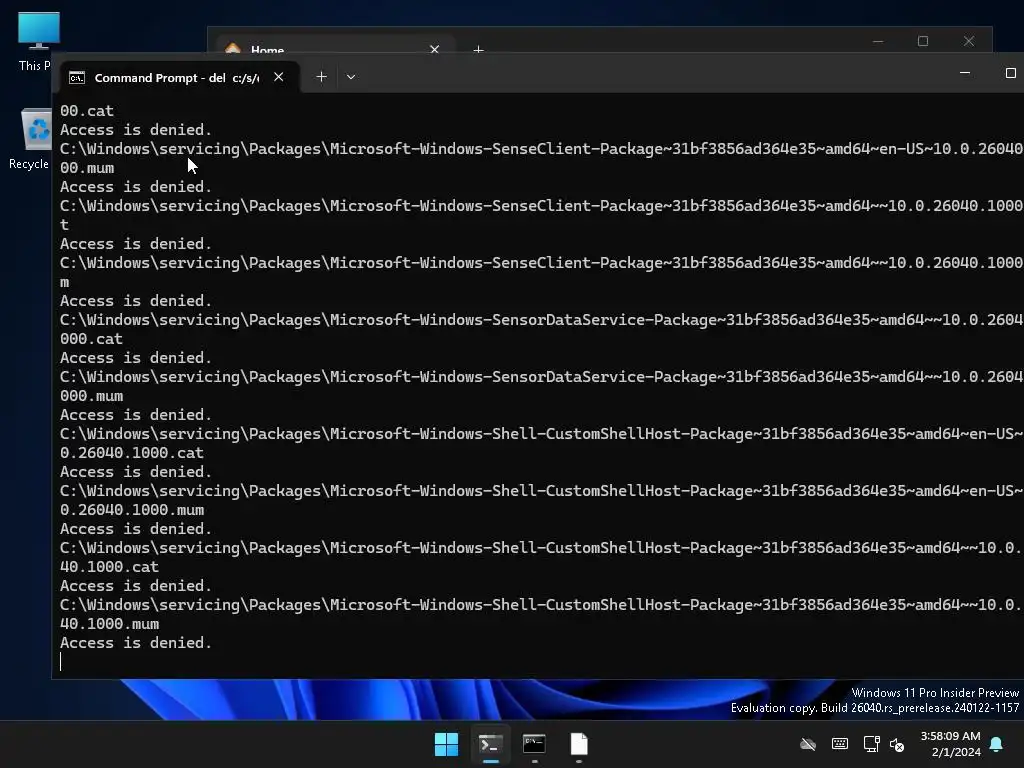Maximize the background Explorer window
Screen dimensions: 1024x768
[x=923, y=41]
